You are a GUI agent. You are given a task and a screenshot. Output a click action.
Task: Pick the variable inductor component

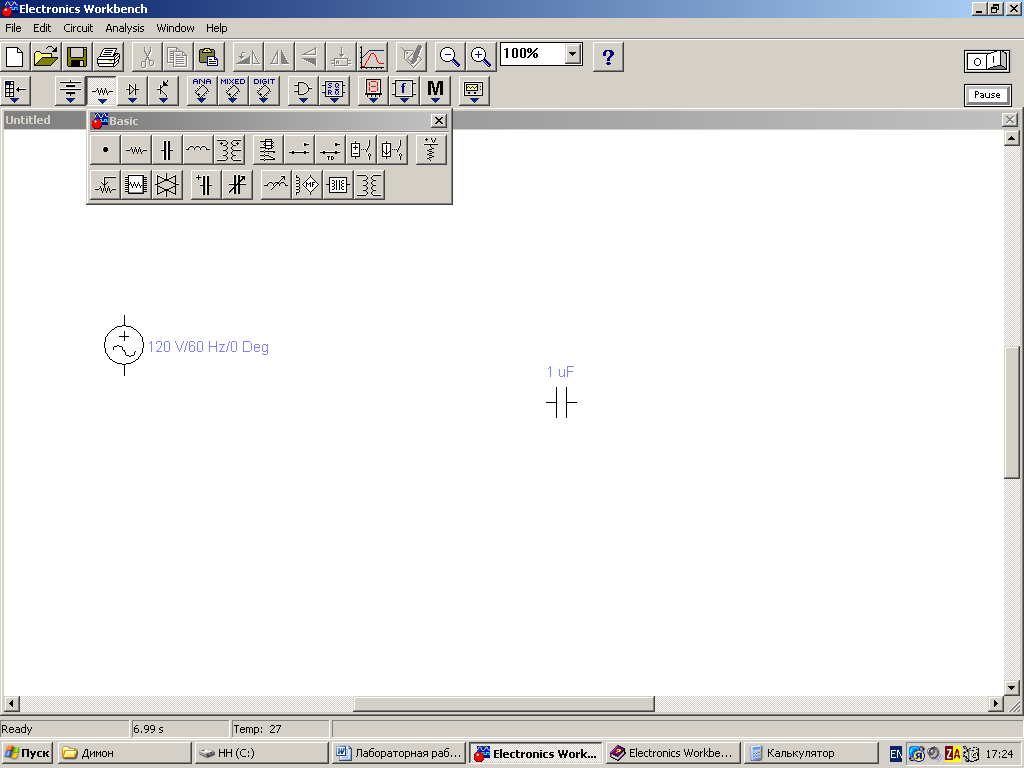(x=276, y=185)
